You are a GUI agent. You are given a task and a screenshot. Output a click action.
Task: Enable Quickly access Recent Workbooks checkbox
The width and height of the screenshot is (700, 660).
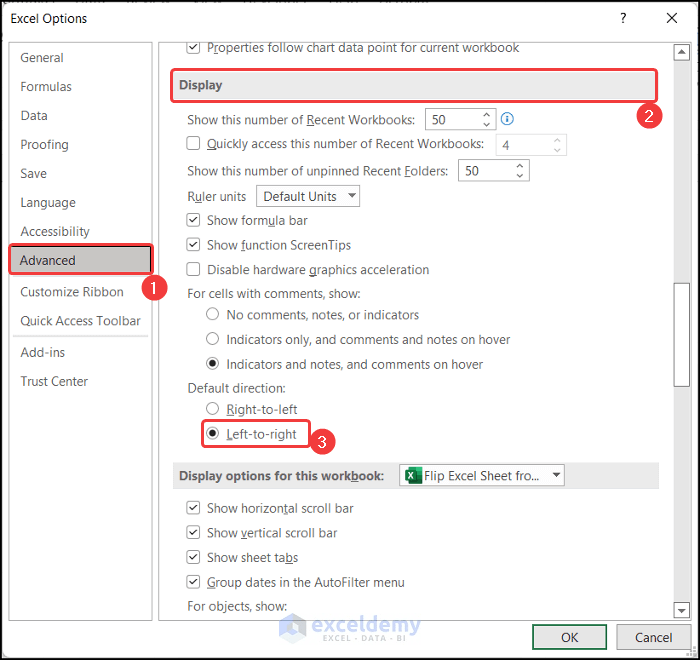193,143
